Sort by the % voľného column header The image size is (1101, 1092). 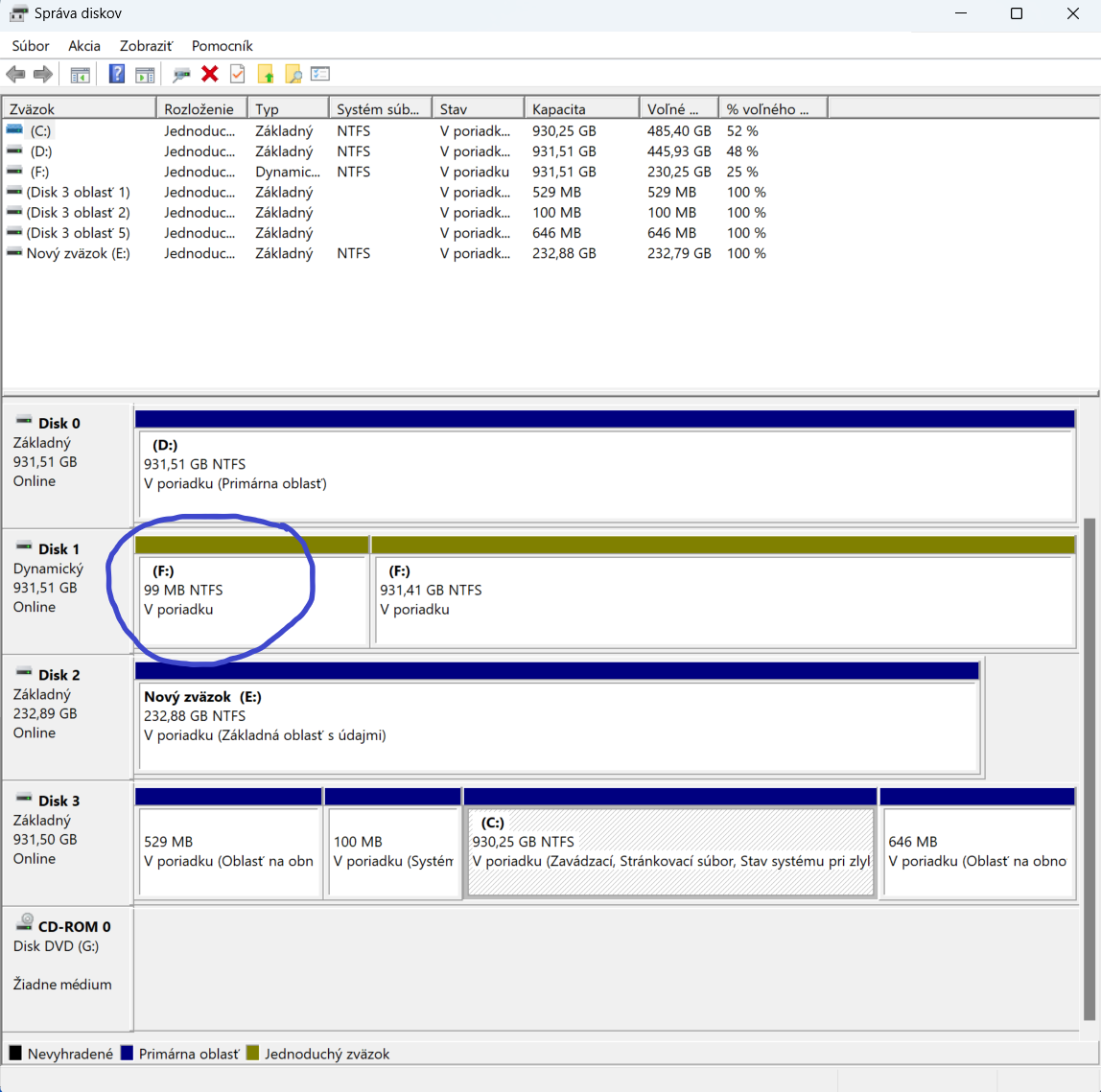click(x=773, y=108)
